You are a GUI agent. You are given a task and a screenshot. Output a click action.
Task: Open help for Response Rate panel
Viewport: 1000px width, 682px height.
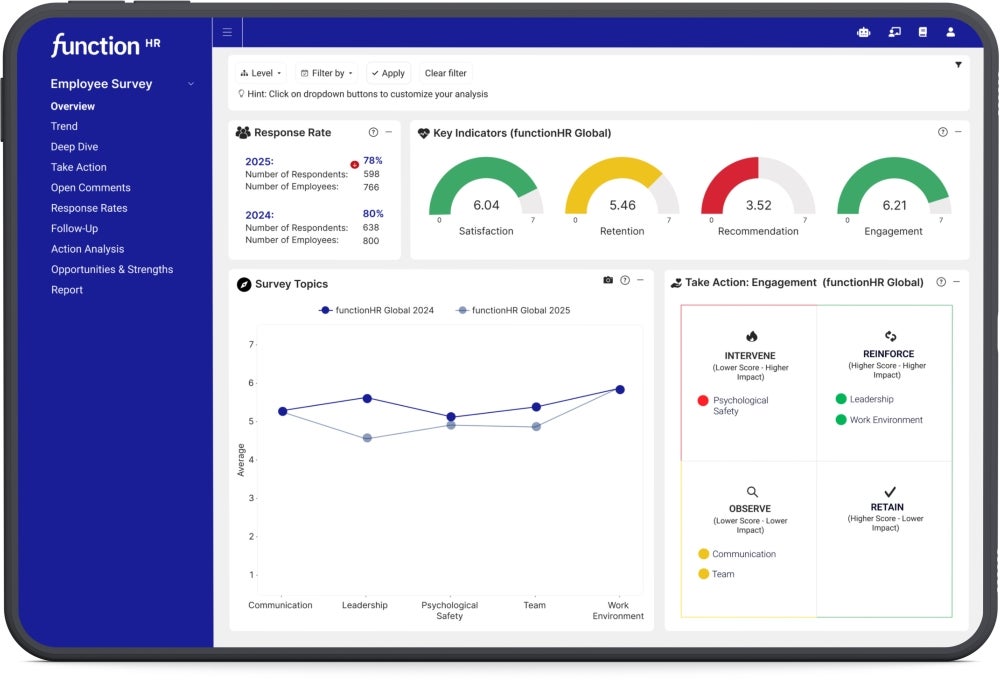coord(373,132)
